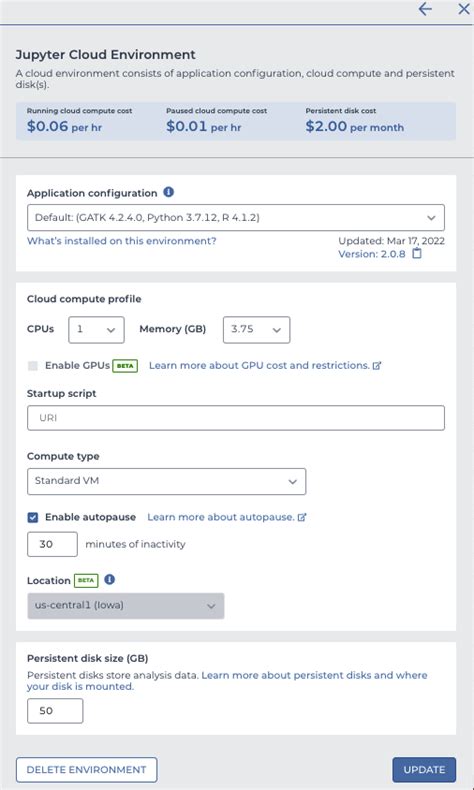
Task: Close the Jupyter Cloud Environment panel
Action: [x=463, y=9]
